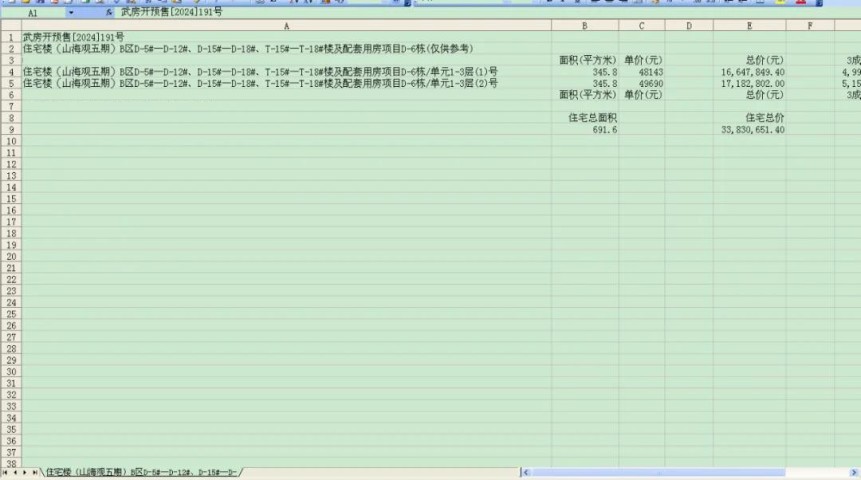Select row 20 header
The image size is (861, 480).
pyautogui.click(x=11, y=256)
